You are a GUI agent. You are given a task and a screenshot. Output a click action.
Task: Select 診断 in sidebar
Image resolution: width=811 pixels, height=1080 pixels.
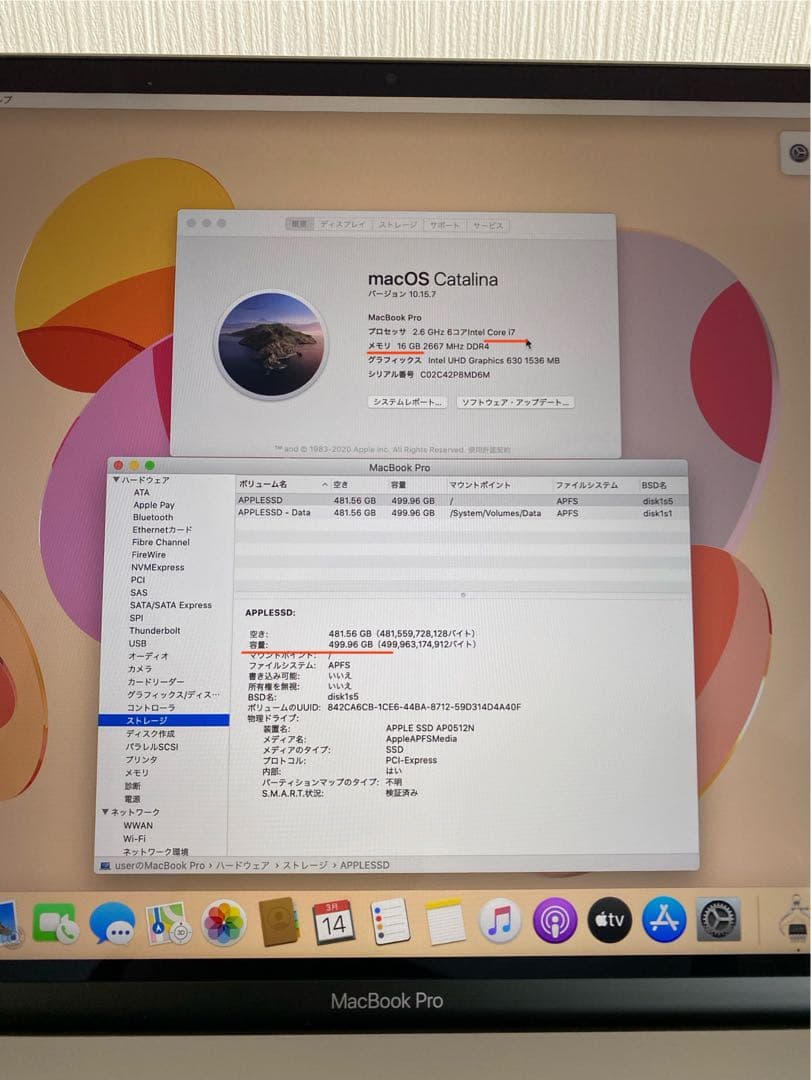pos(132,786)
